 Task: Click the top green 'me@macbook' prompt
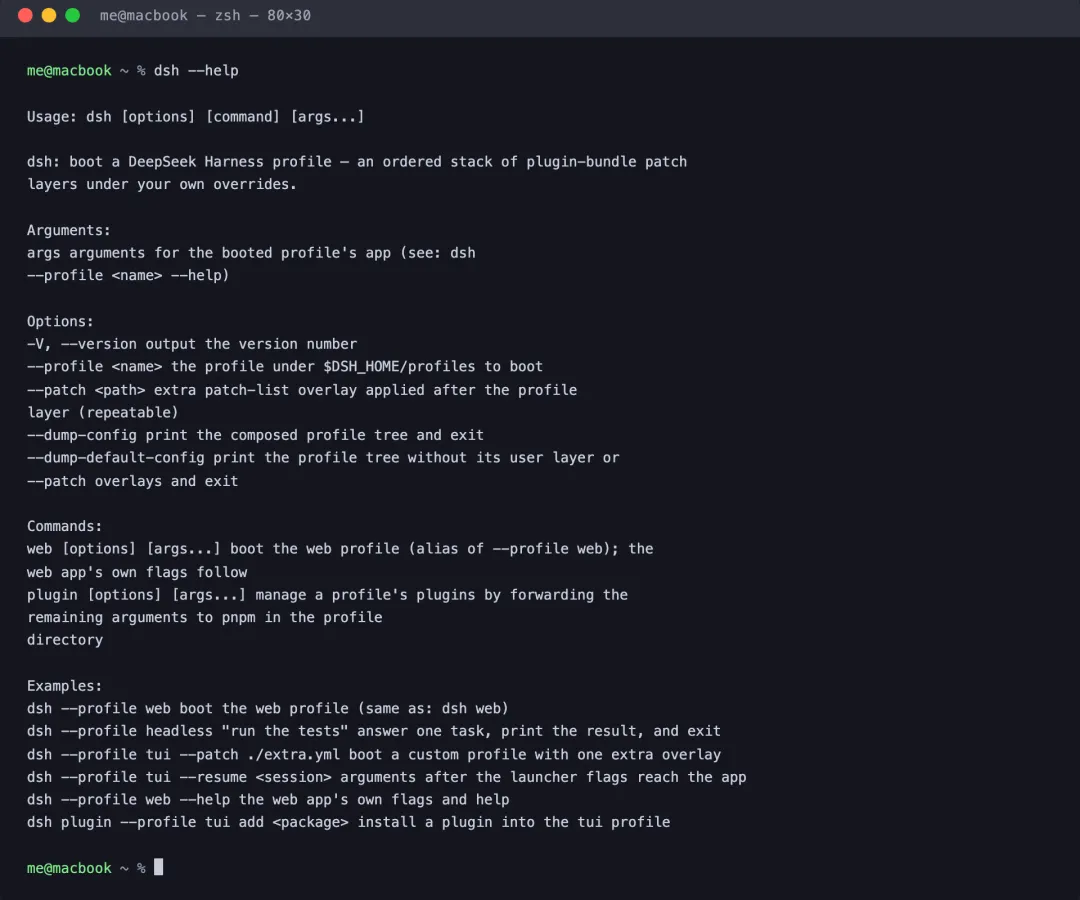pos(69,70)
